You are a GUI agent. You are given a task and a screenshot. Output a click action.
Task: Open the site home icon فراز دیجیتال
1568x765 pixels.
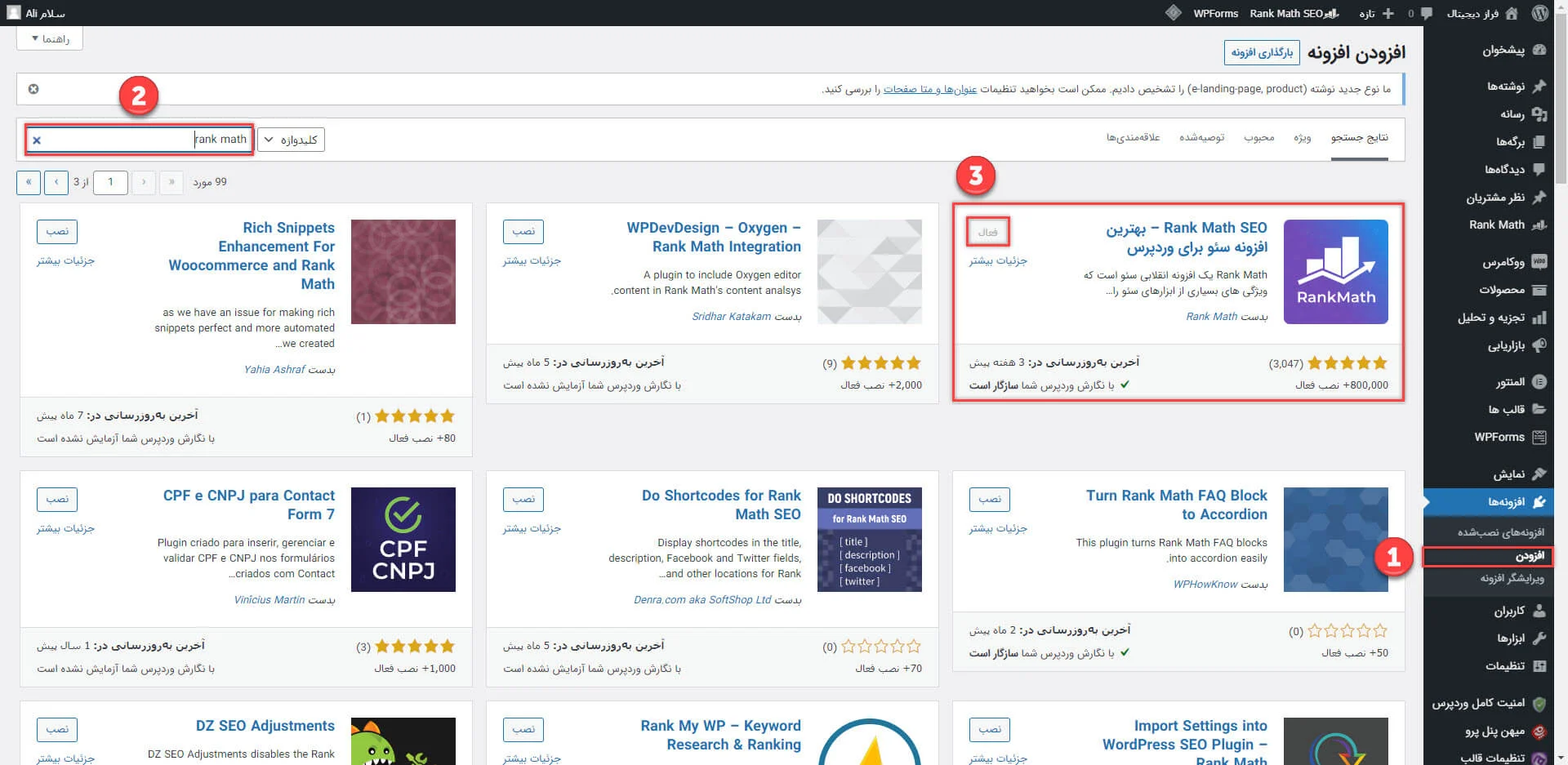pos(1512,13)
